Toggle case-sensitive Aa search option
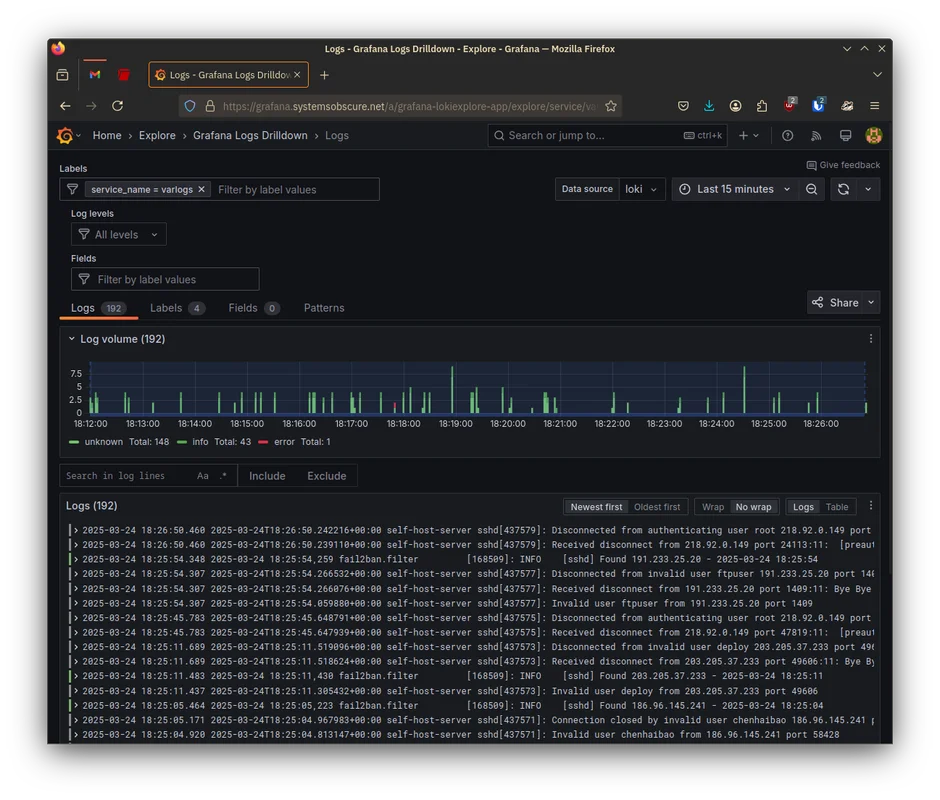Viewport: 940px width, 800px height. coord(203,476)
